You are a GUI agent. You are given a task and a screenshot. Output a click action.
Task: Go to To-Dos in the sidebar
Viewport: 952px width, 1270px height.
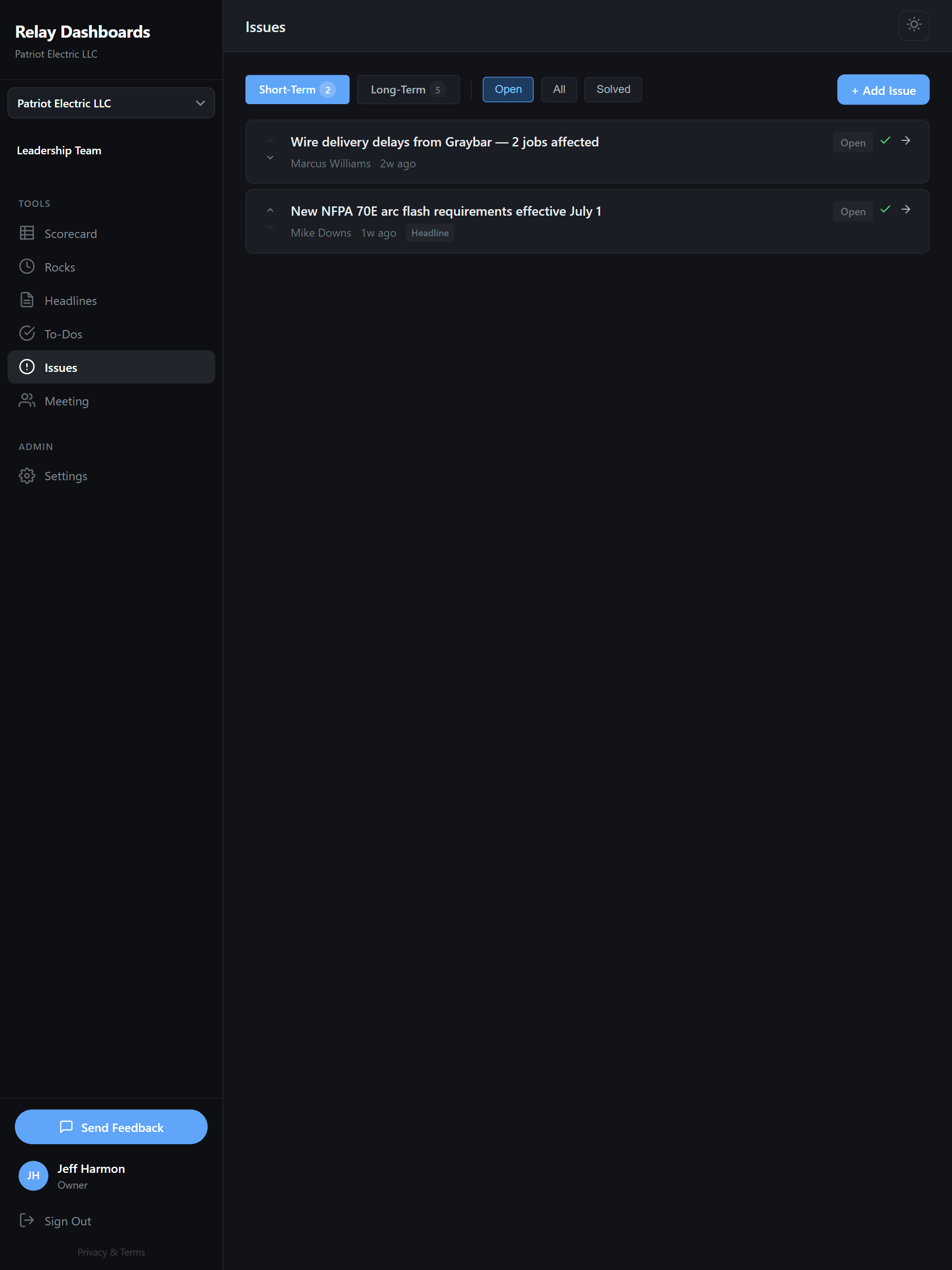[111, 334]
